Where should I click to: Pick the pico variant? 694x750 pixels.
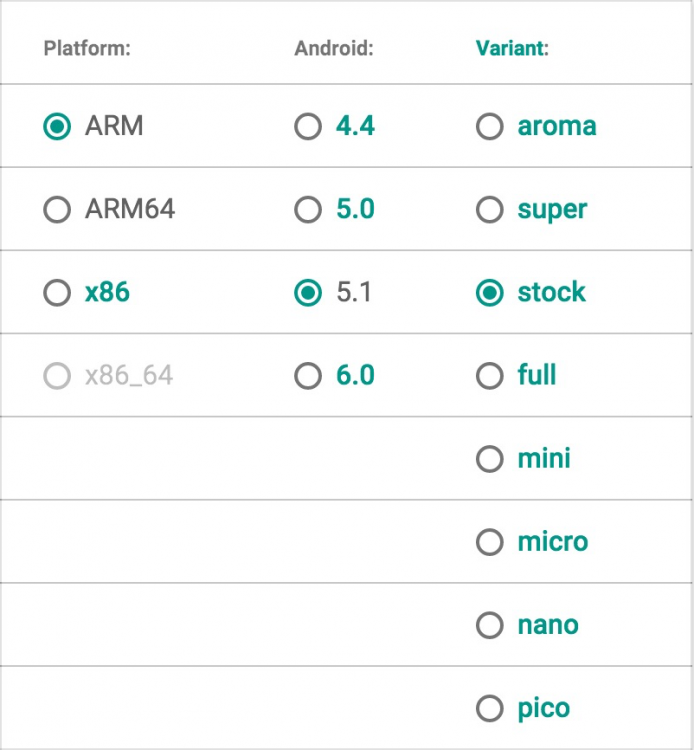[489, 708]
